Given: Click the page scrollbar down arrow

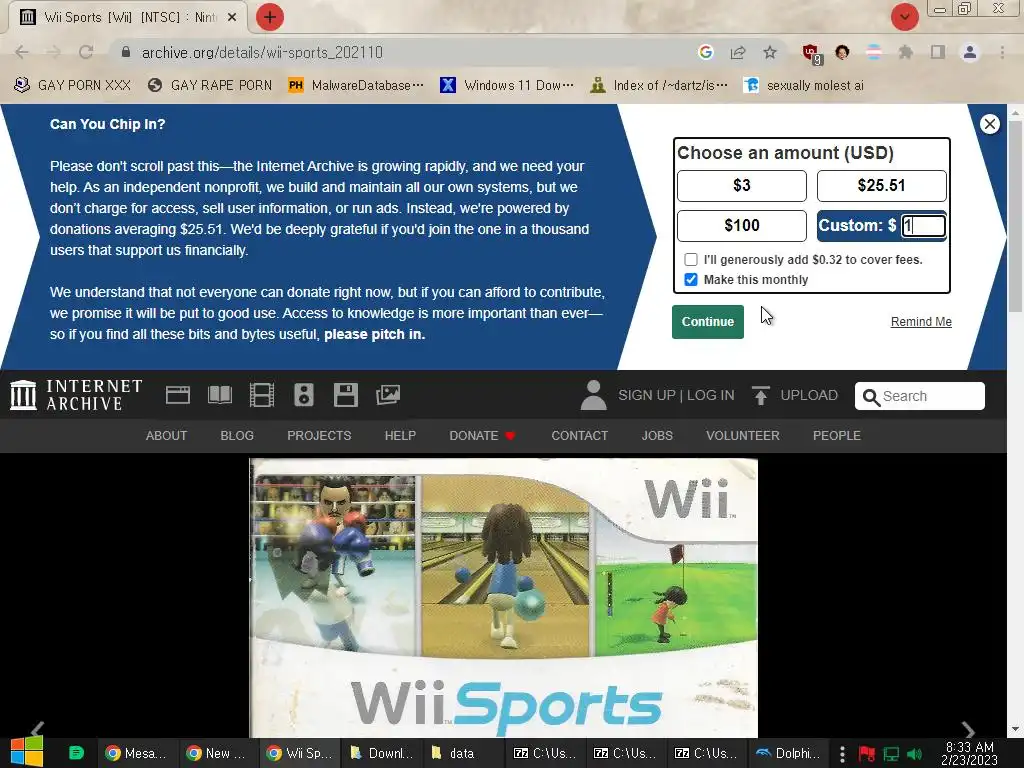Looking at the screenshot, I should click(x=1015, y=729).
